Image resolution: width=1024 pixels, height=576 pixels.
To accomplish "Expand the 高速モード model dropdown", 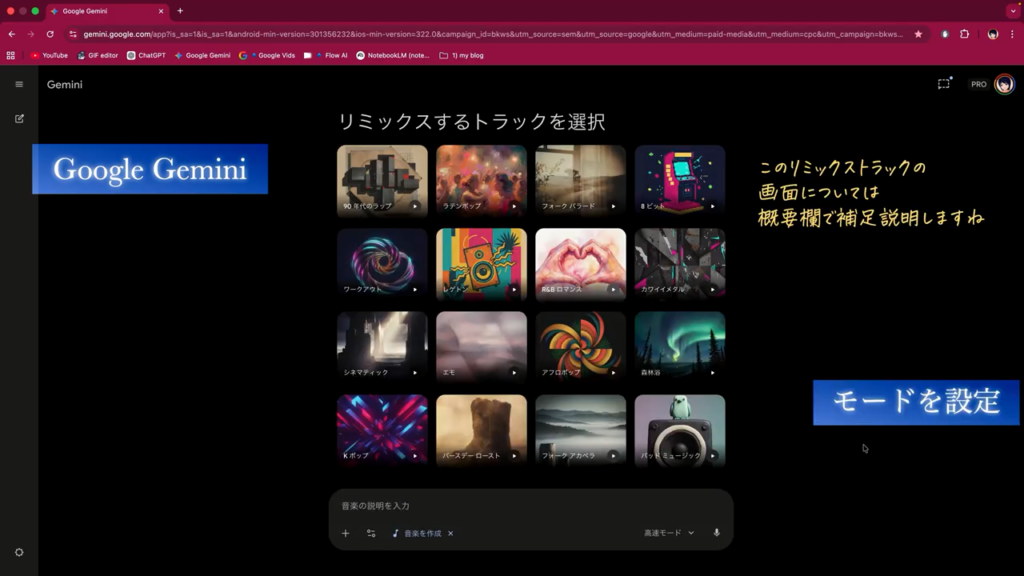I will point(668,533).
